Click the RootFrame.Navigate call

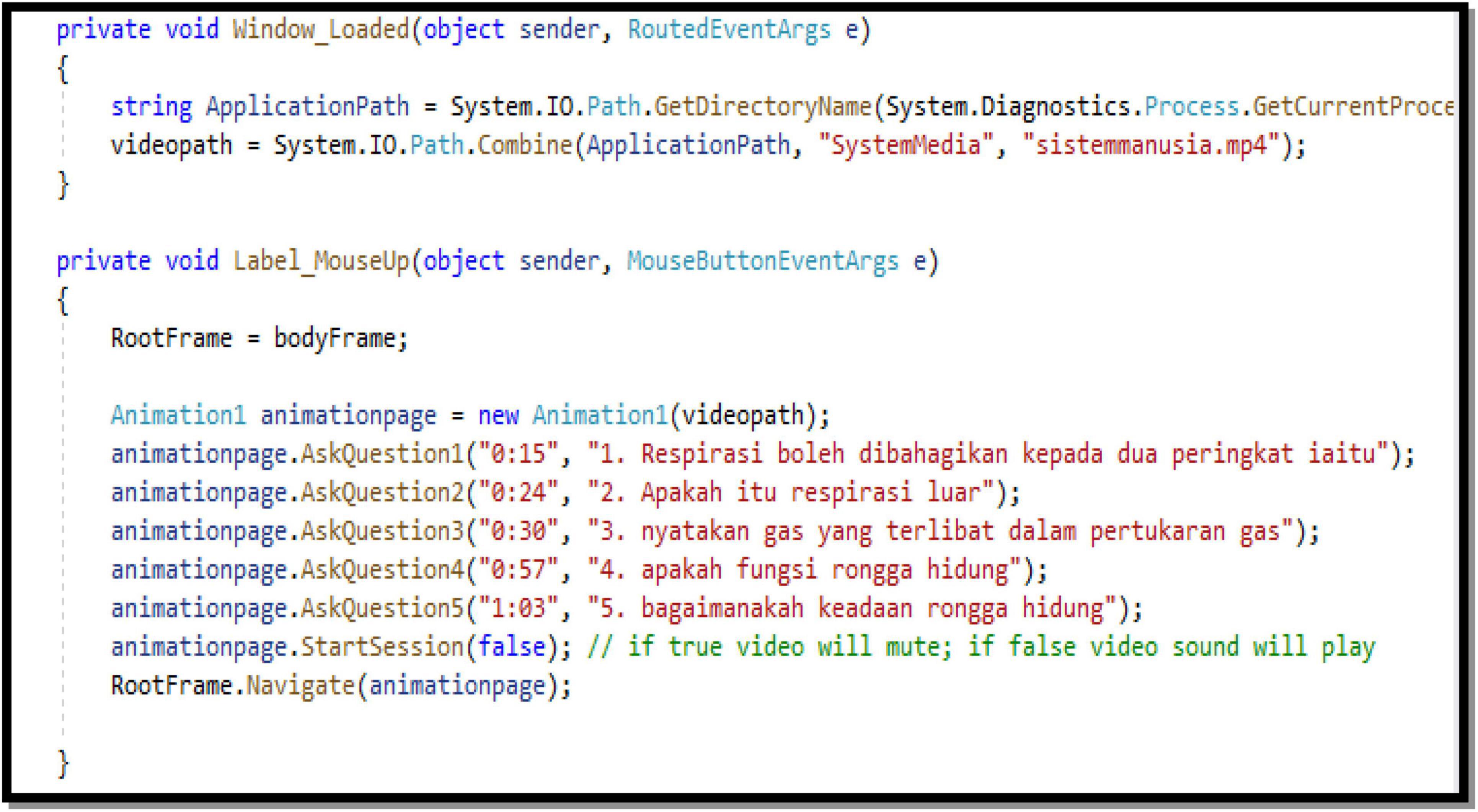coord(341,686)
